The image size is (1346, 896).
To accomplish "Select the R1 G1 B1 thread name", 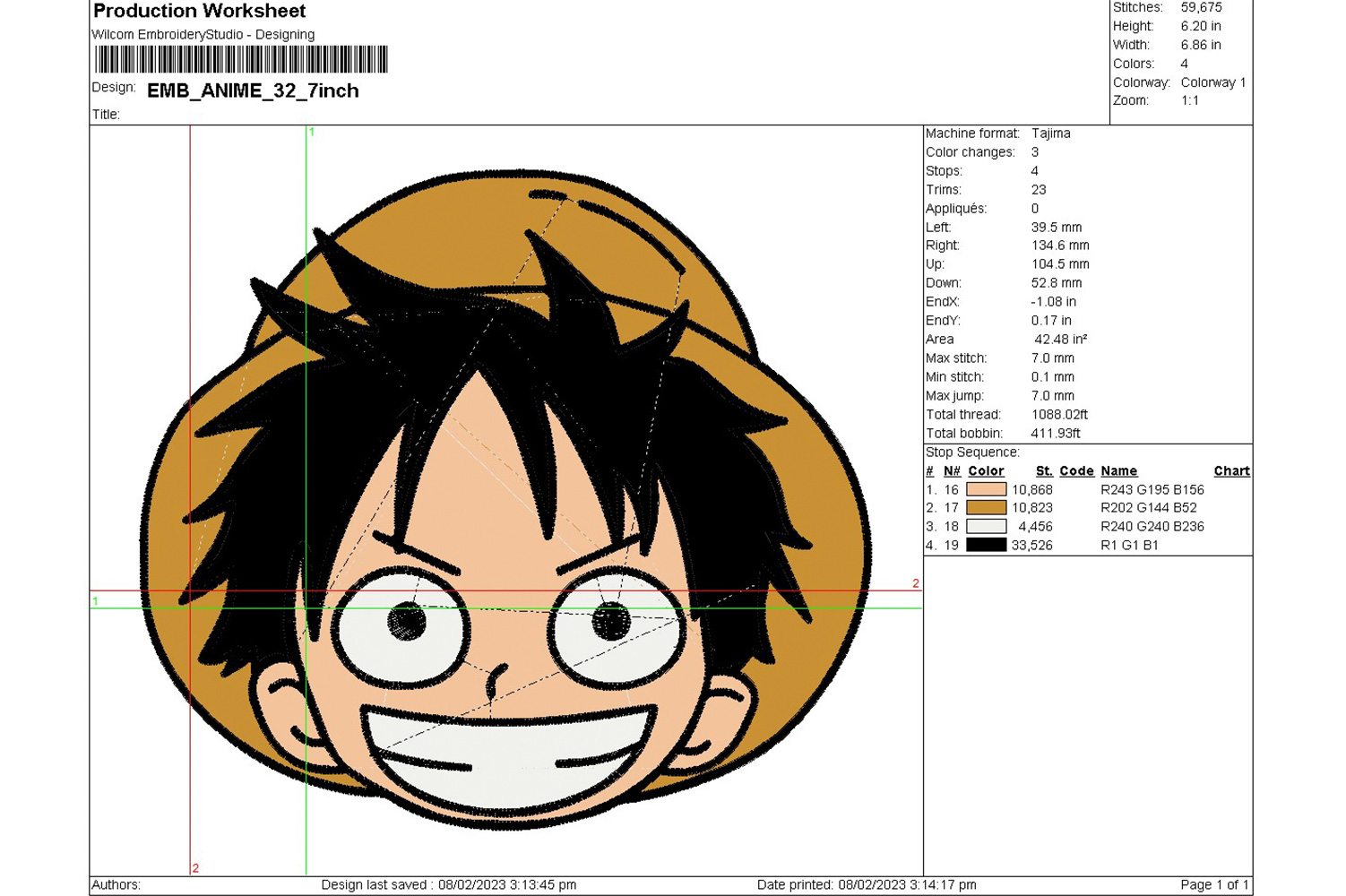I will [1129, 545].
